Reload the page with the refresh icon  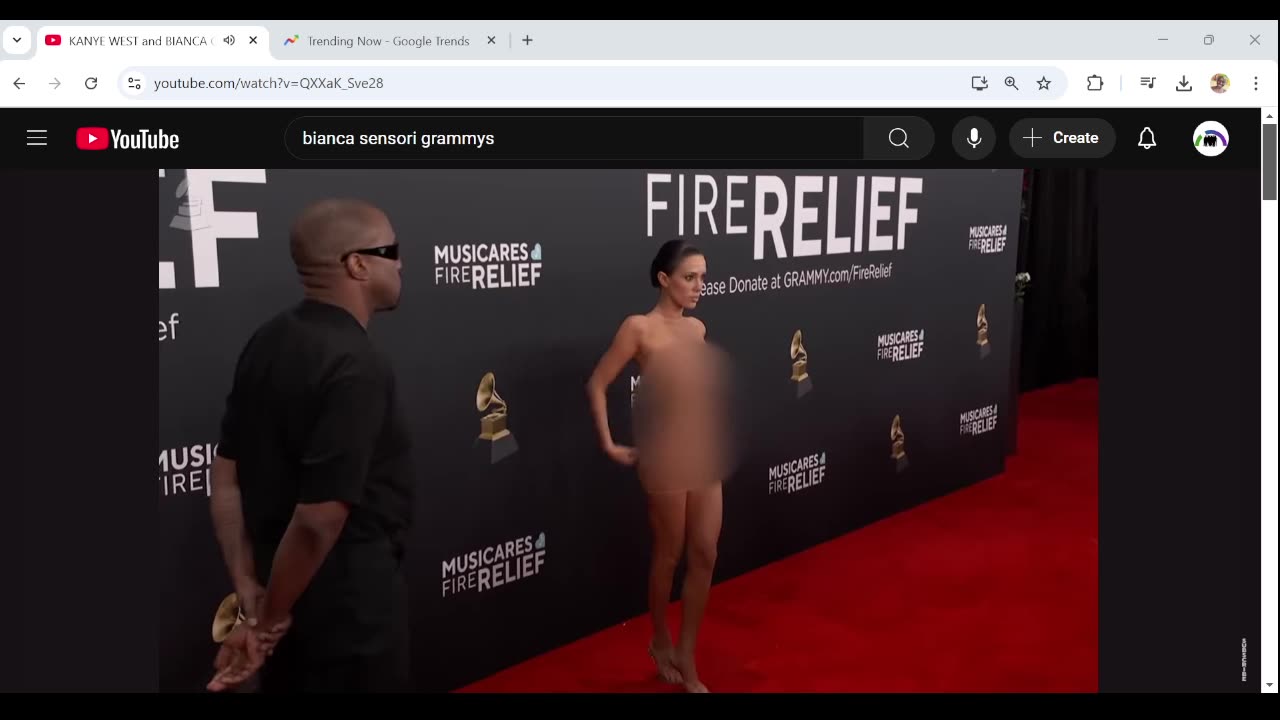(x=91, y=83)
